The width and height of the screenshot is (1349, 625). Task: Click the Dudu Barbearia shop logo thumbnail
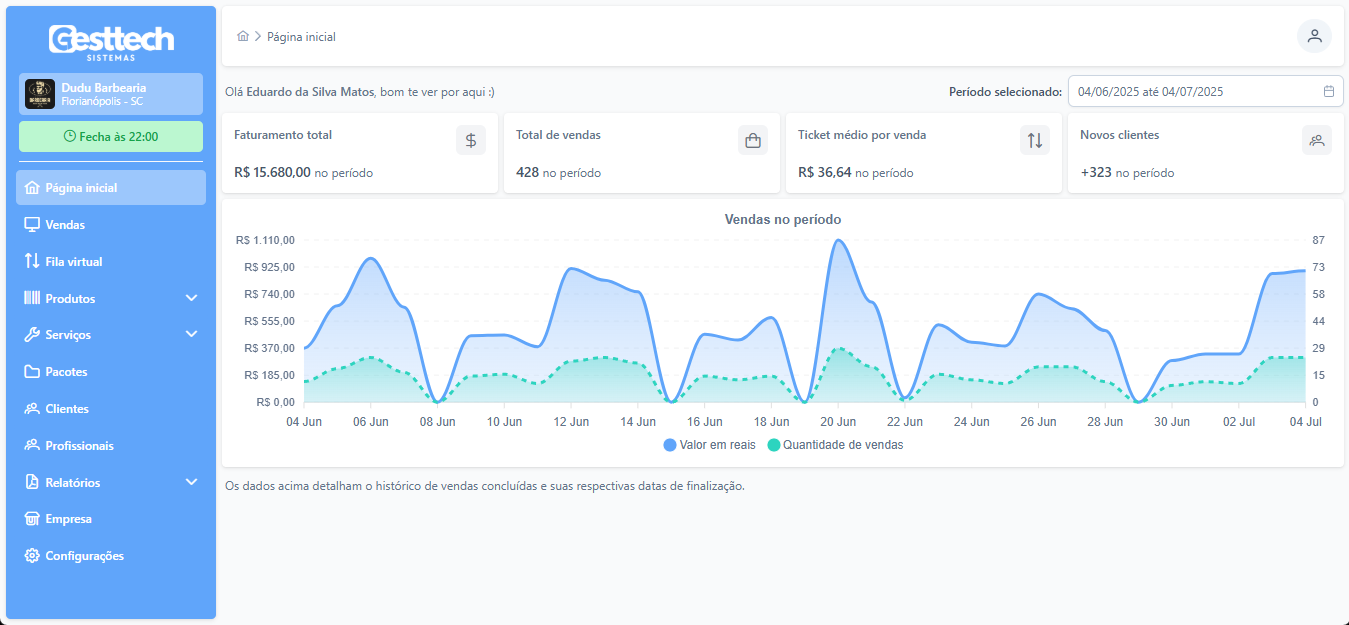click(x=40, y=94)
